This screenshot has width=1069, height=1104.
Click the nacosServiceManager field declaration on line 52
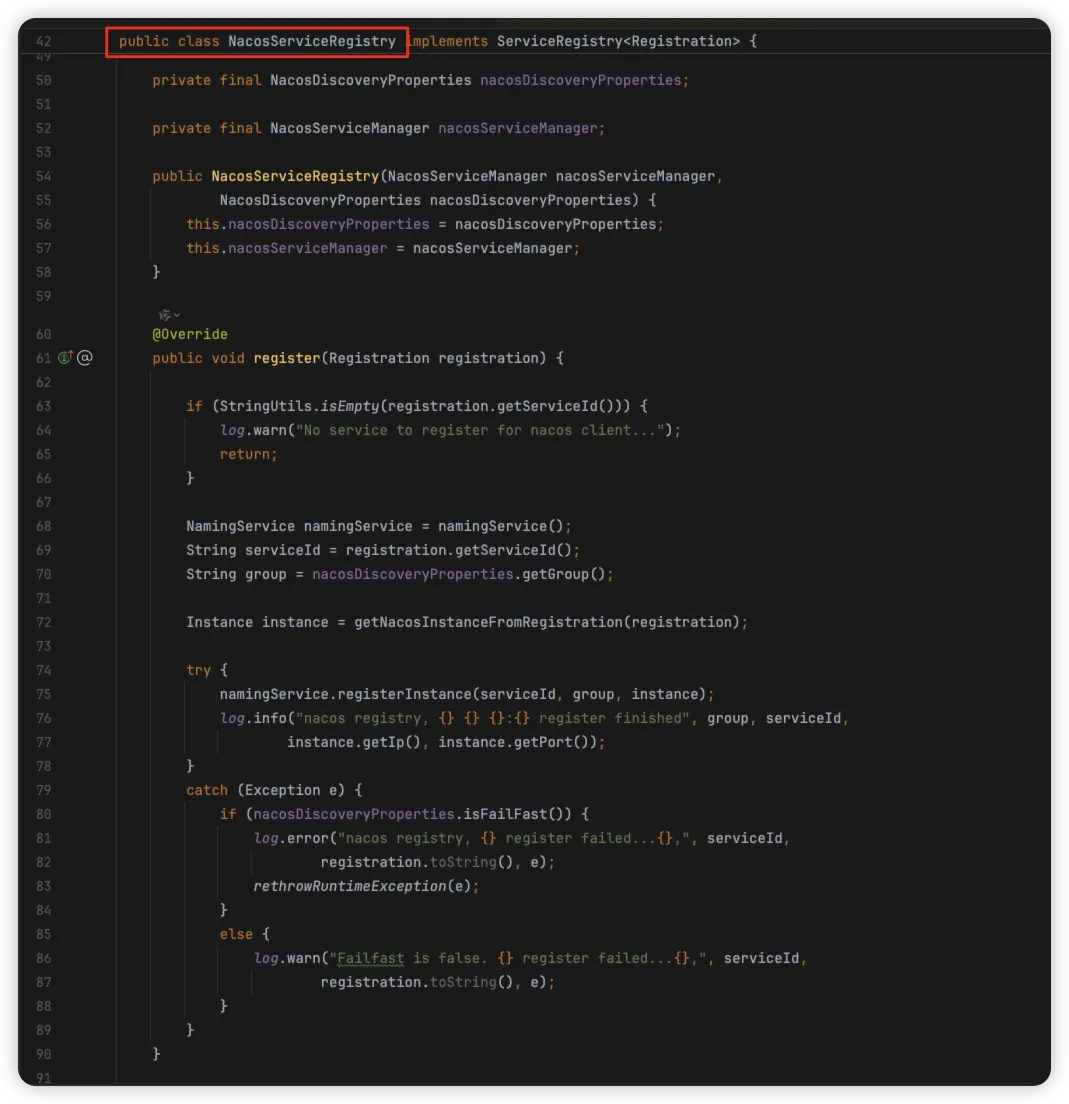[520, 128]
